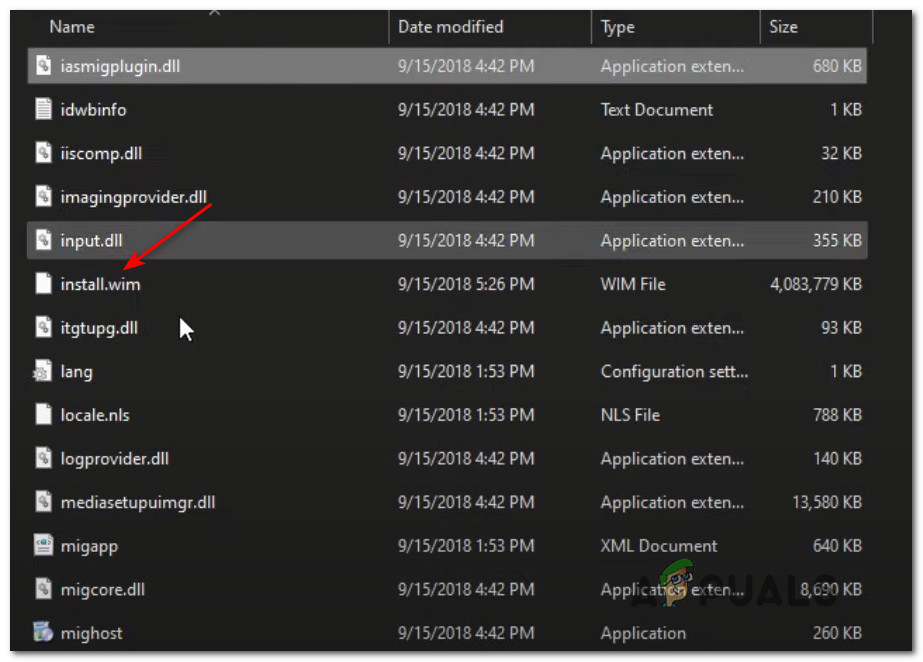Select the install.wim file name

[x=101, y=284]
